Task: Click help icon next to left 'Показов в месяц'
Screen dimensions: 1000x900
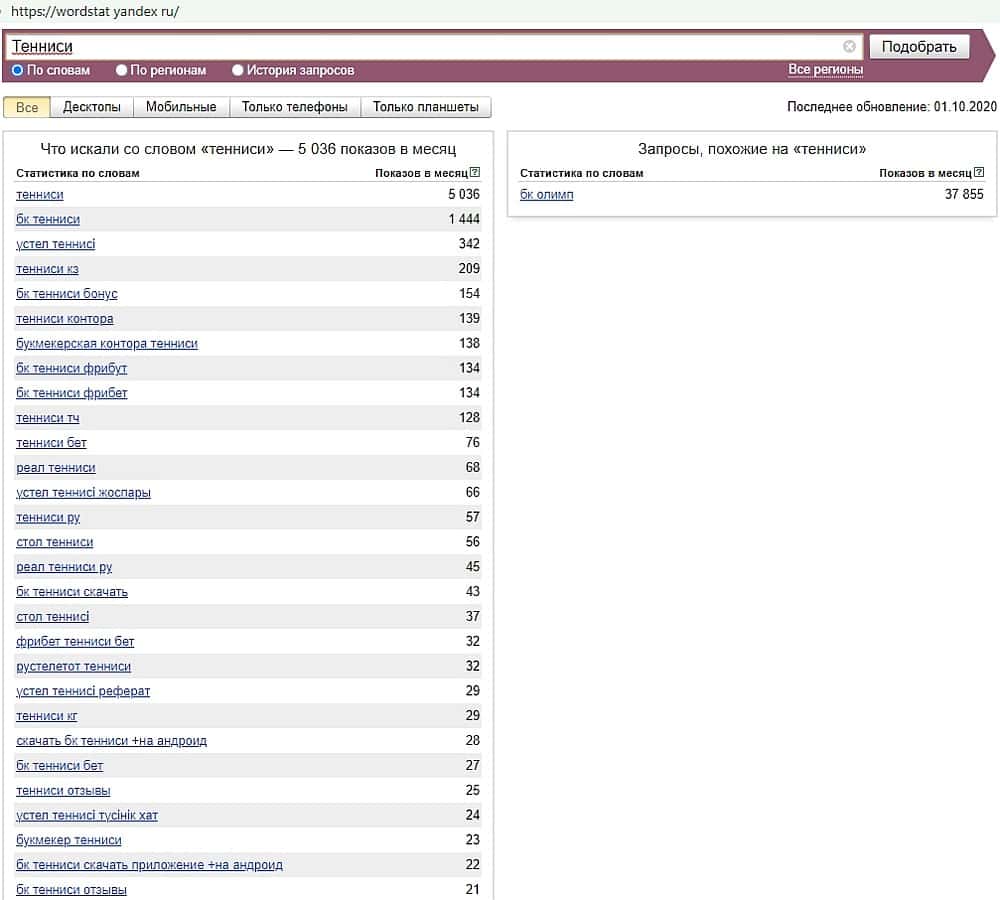Action: point(475,173)
